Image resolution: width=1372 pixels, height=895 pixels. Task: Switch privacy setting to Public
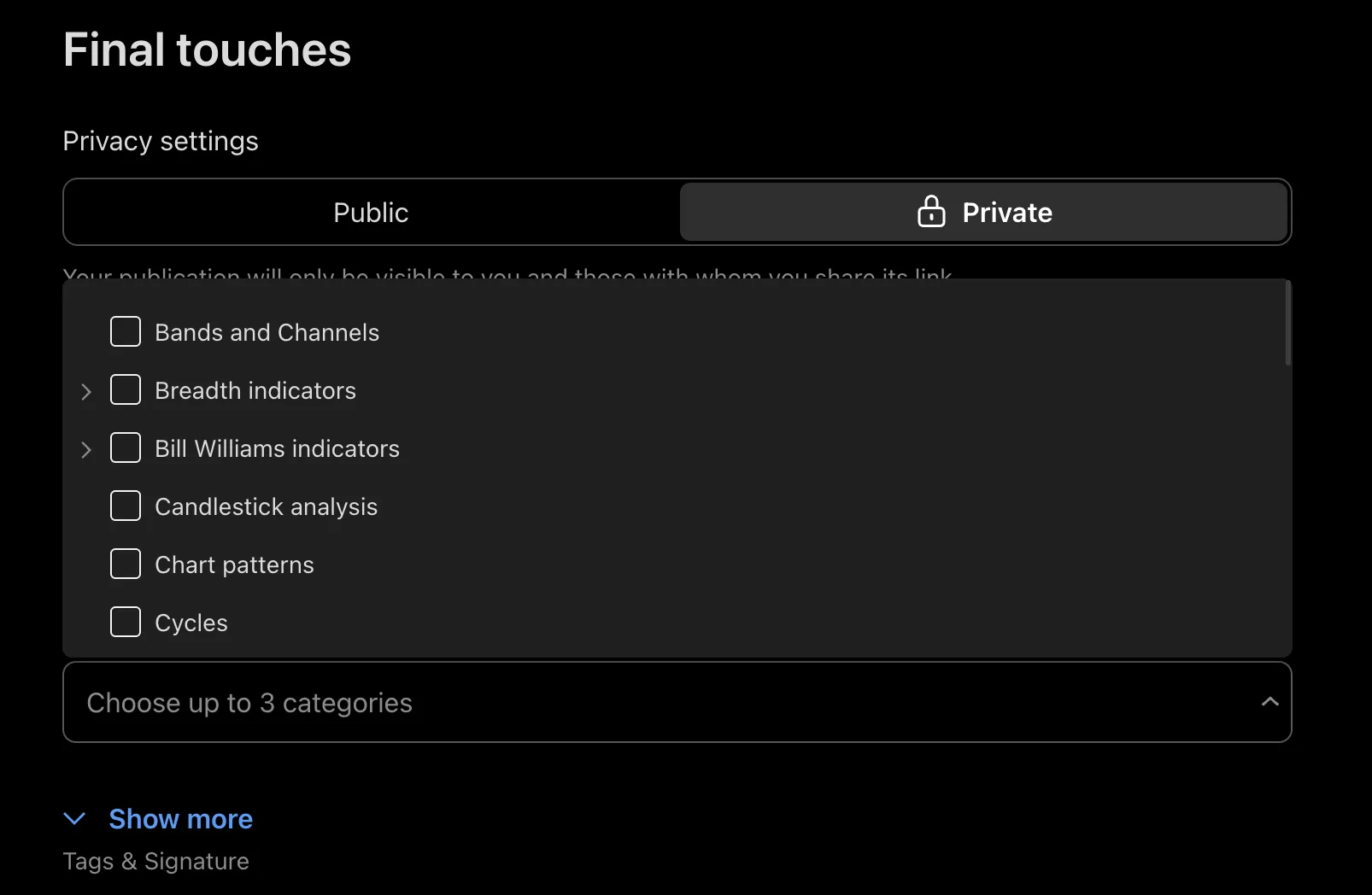click(371, 213)
